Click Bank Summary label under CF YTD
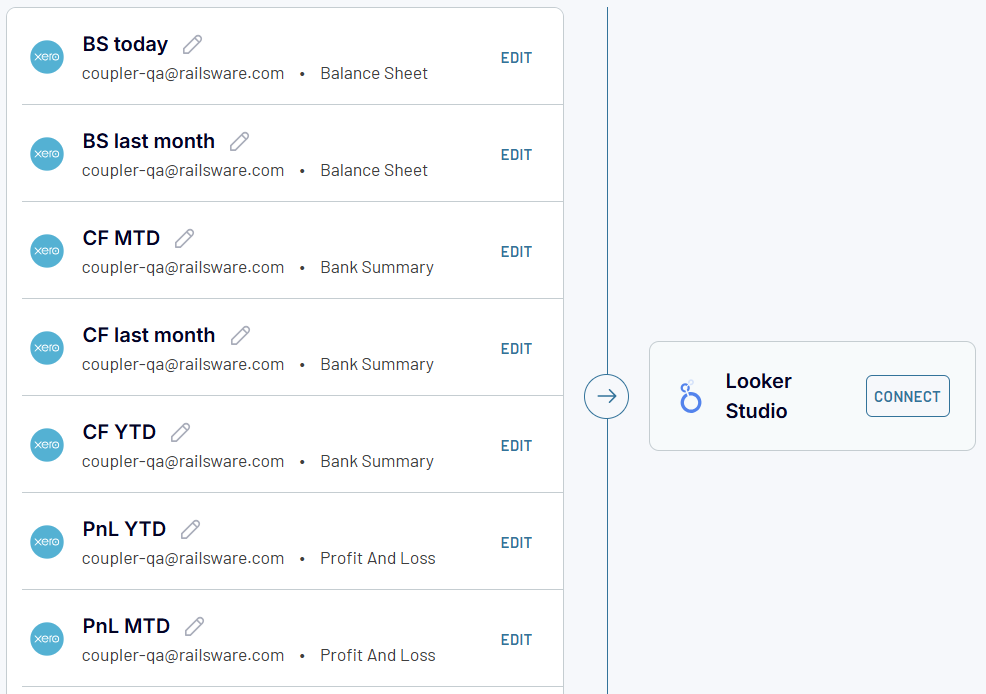The width and height of the screenshot is (986, 694). [x=377, y=461]
